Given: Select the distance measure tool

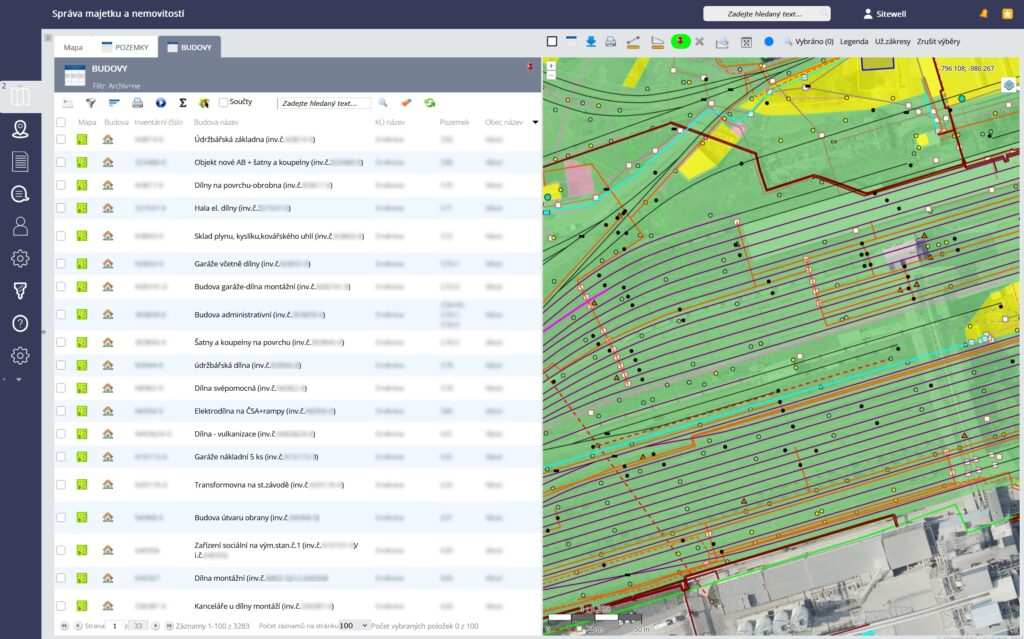Looking at the screenshot, I should pos(633,42).
